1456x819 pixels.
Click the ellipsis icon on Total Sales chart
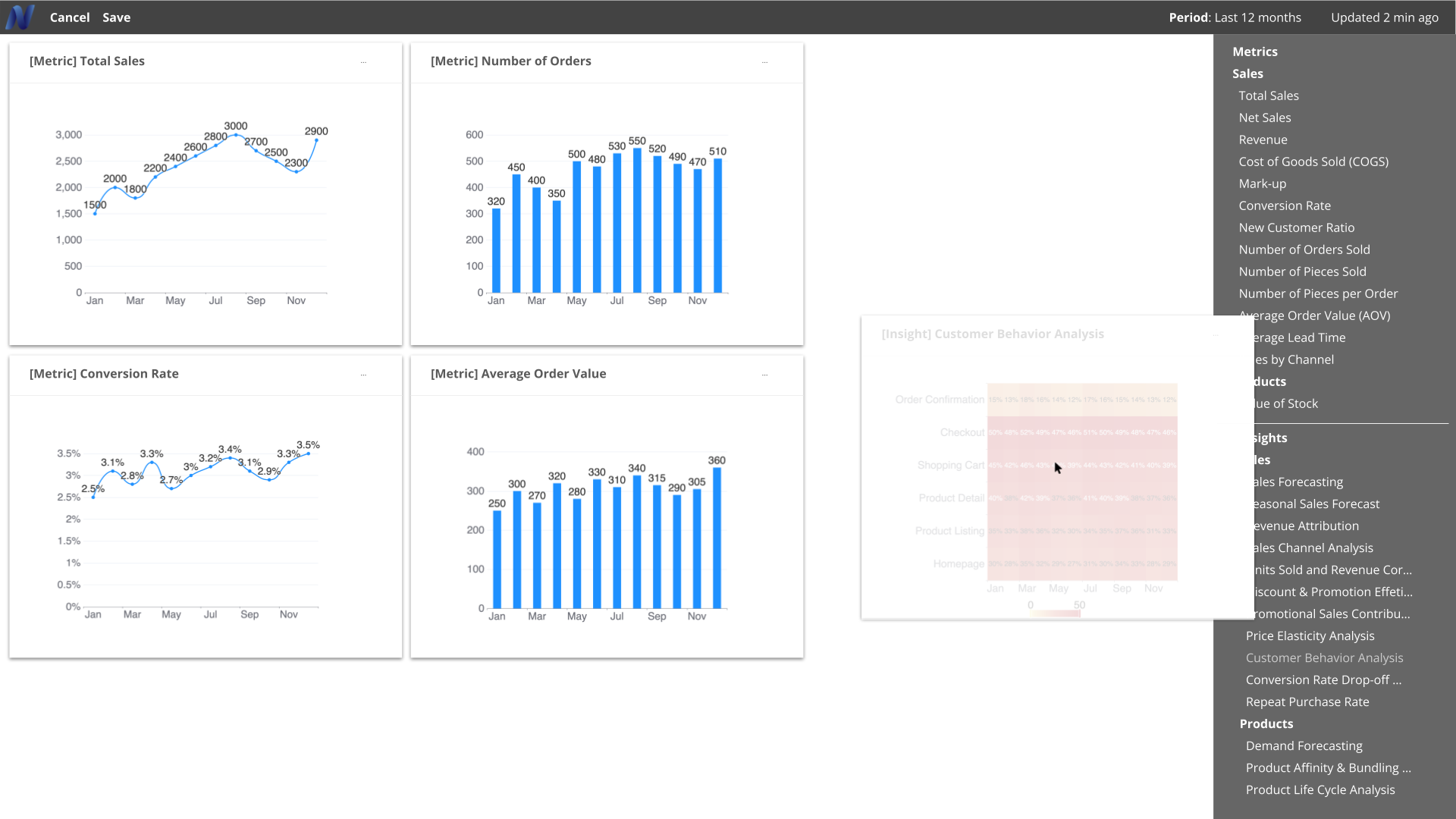[363, 60]
